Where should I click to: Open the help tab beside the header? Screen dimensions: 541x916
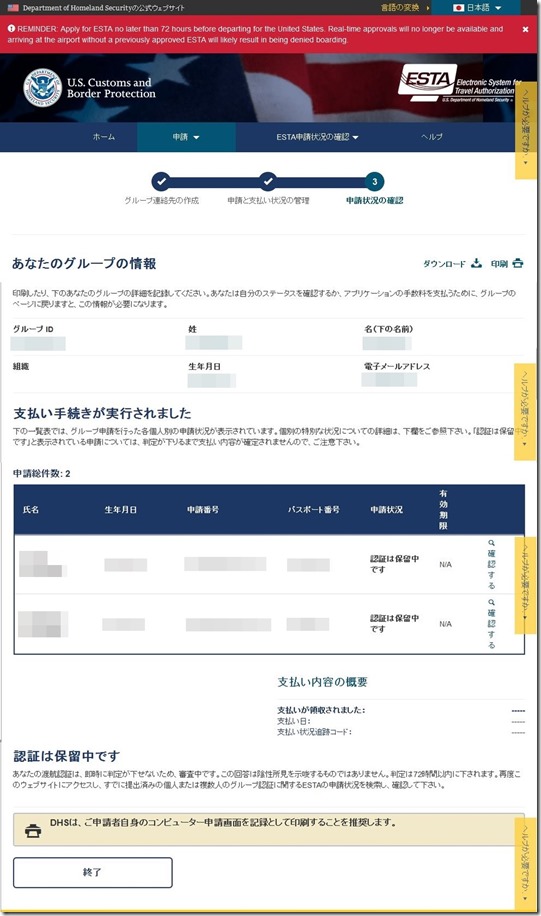[526, 130]
